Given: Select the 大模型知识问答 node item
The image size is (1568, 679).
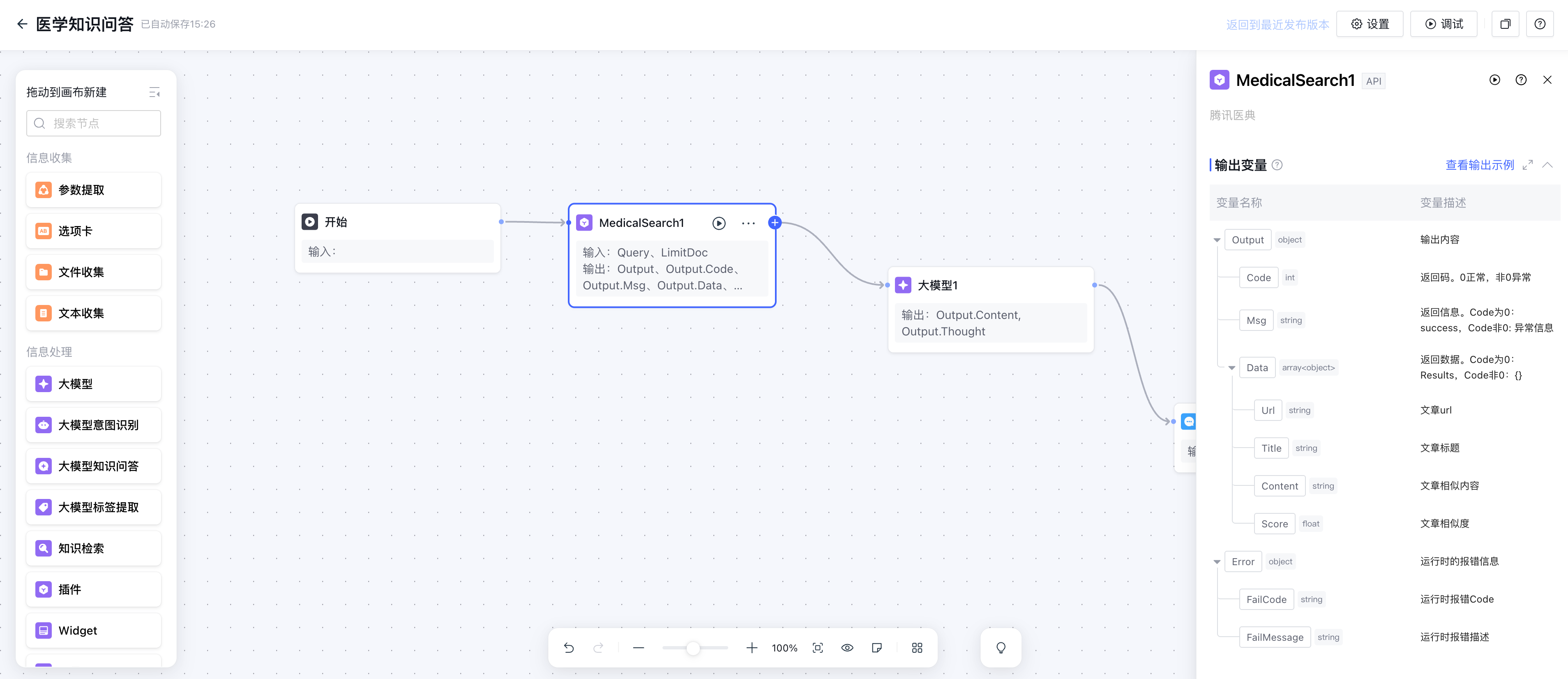Looking at the screenshot, I should [94, 466].
